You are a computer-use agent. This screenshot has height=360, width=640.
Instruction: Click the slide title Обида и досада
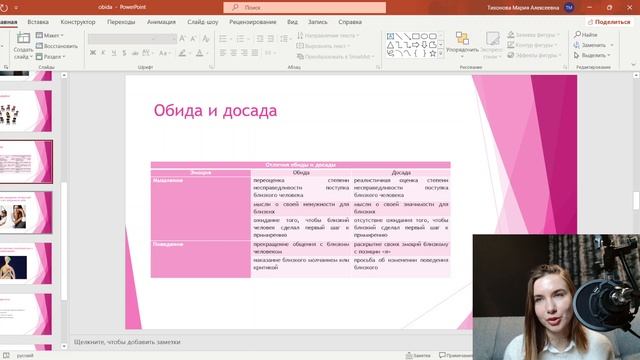(x=215, y=111)
